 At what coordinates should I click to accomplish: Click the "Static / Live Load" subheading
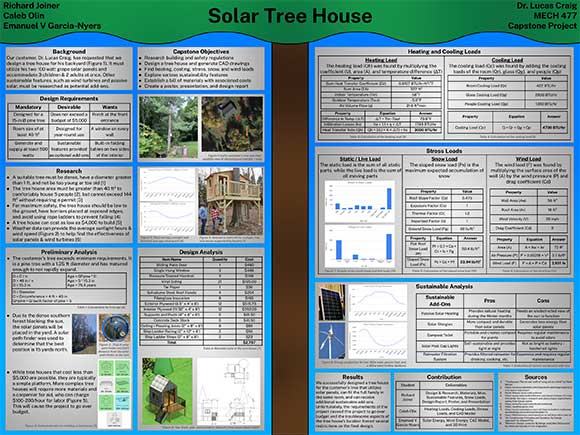360,159
